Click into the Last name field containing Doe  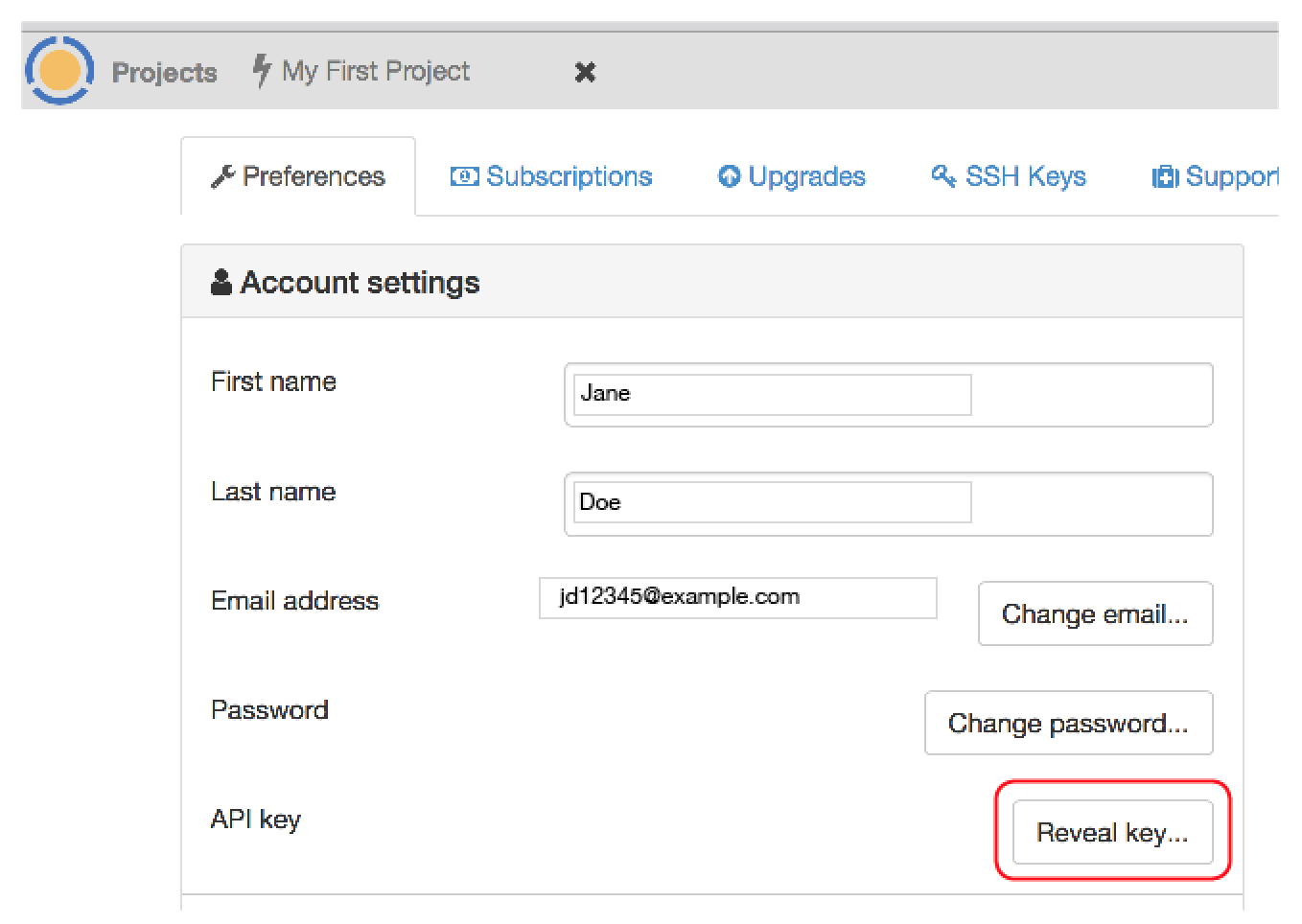(x=772, y=503)
